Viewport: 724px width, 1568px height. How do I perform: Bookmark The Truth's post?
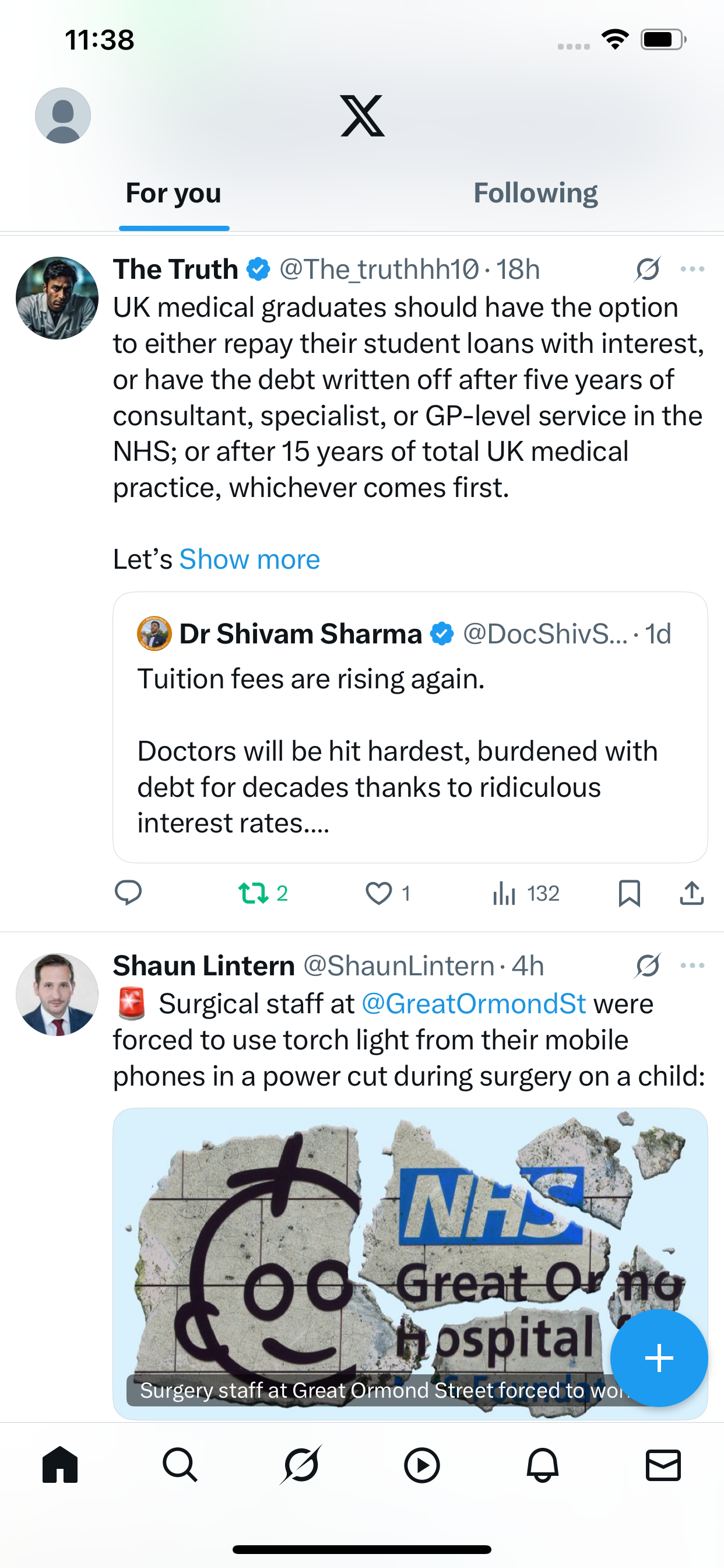[629, 893]
